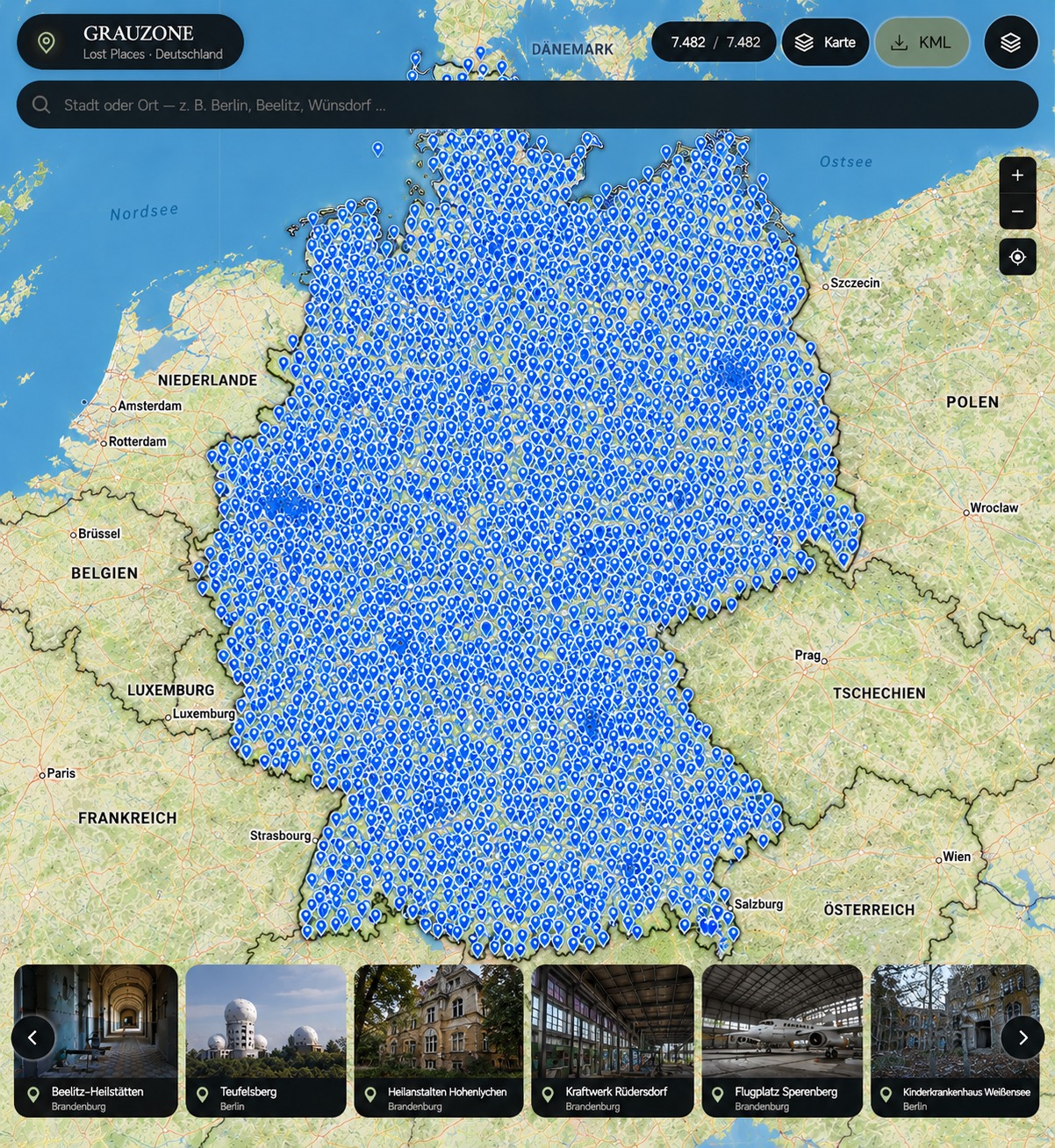
Task: Click the Luxemburg city label near the marker
Action: coord(204,714)
